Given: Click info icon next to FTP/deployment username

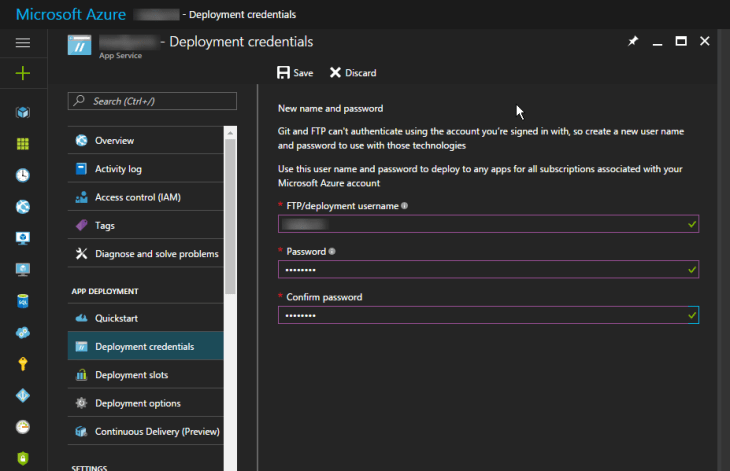Looking at the screenshot, I should tap(405, 206).
